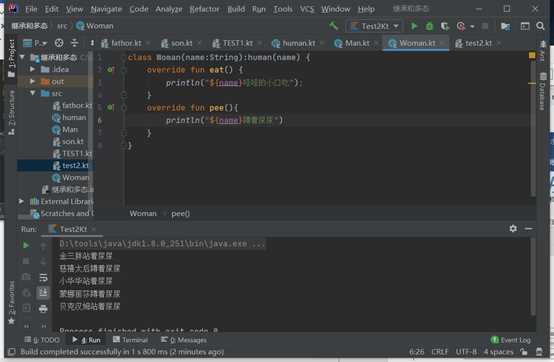Click the UTF-8 encoding in status bar
This screenshot has height=362, width=554.
(466, 351)
